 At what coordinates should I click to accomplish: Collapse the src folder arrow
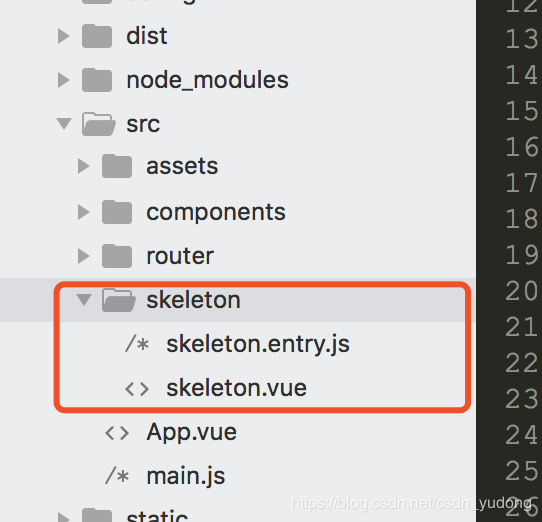[x=64, y=124]
